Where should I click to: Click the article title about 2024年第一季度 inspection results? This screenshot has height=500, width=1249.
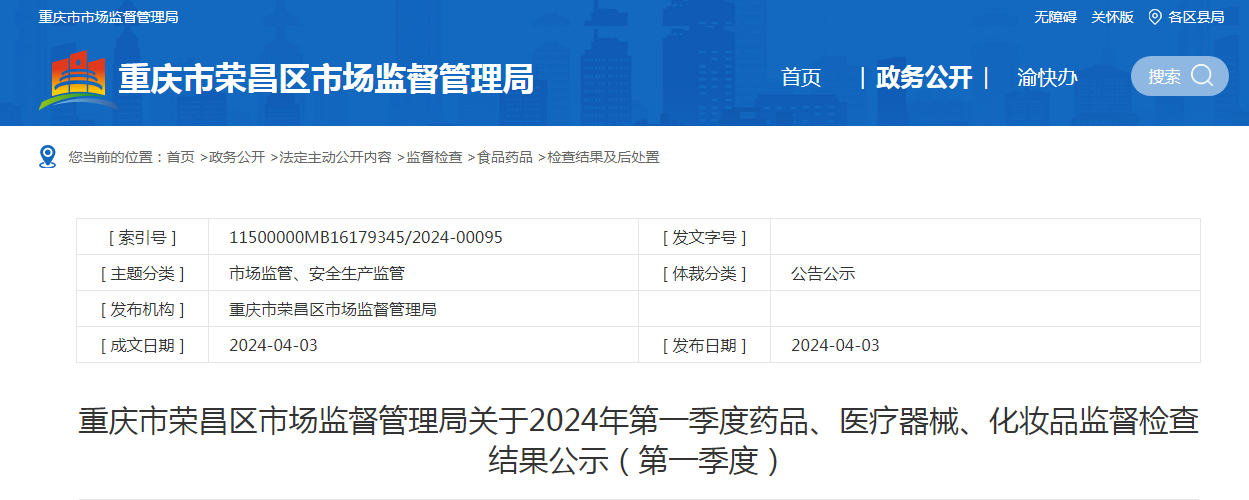(x=638, y=440)
